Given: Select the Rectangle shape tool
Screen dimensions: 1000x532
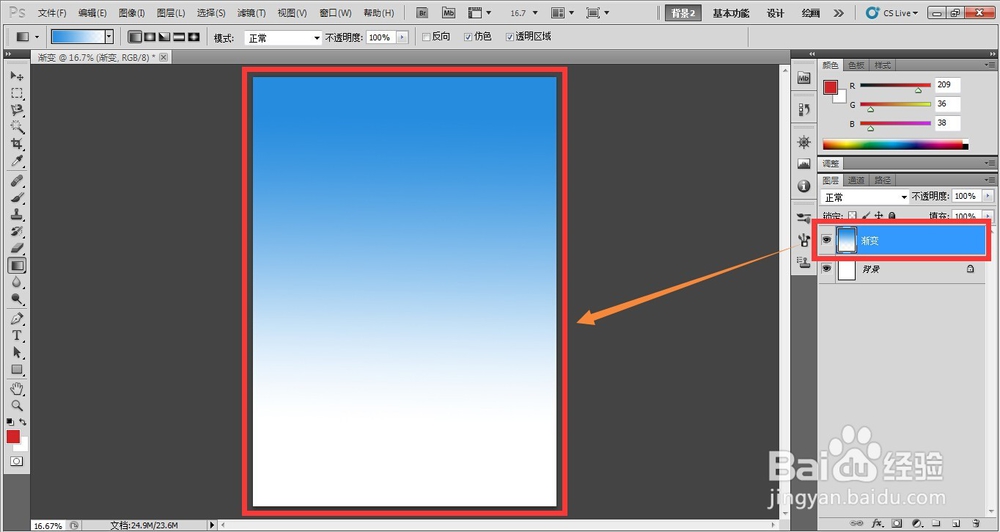Looking at the screenshot, I should coord(17,369).
